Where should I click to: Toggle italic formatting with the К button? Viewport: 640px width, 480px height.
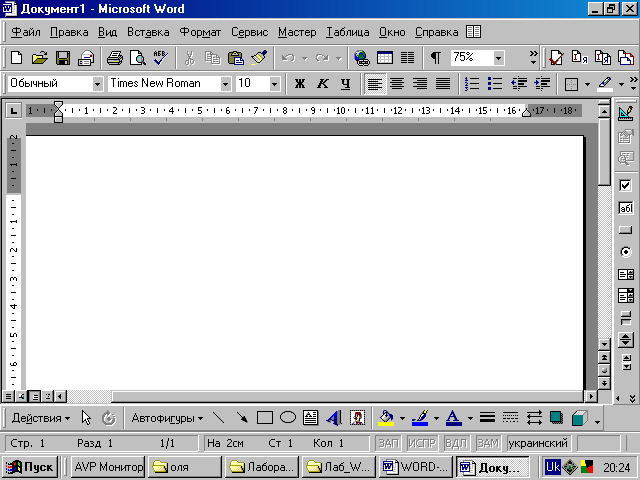(x=322, y=84)
